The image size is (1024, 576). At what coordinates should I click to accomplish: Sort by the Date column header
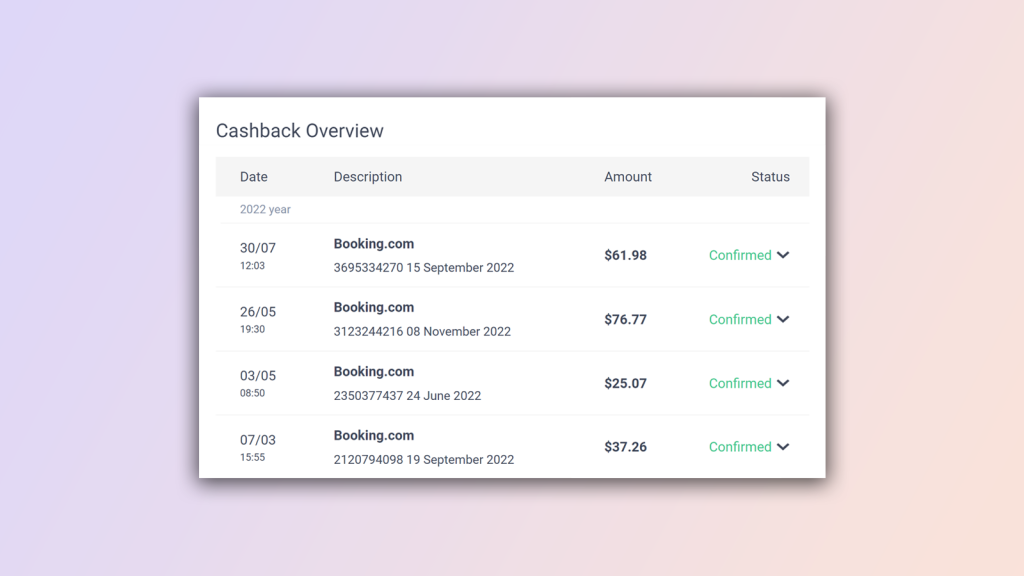(253, 177)
